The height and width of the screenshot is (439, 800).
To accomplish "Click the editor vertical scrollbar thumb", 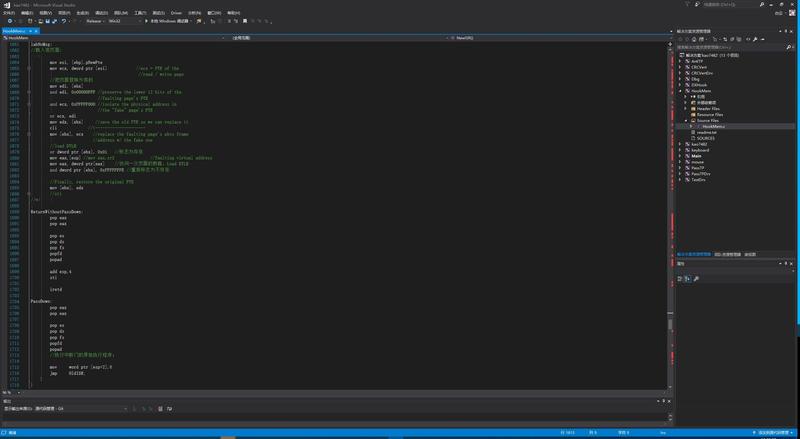I will click(670, 325).
